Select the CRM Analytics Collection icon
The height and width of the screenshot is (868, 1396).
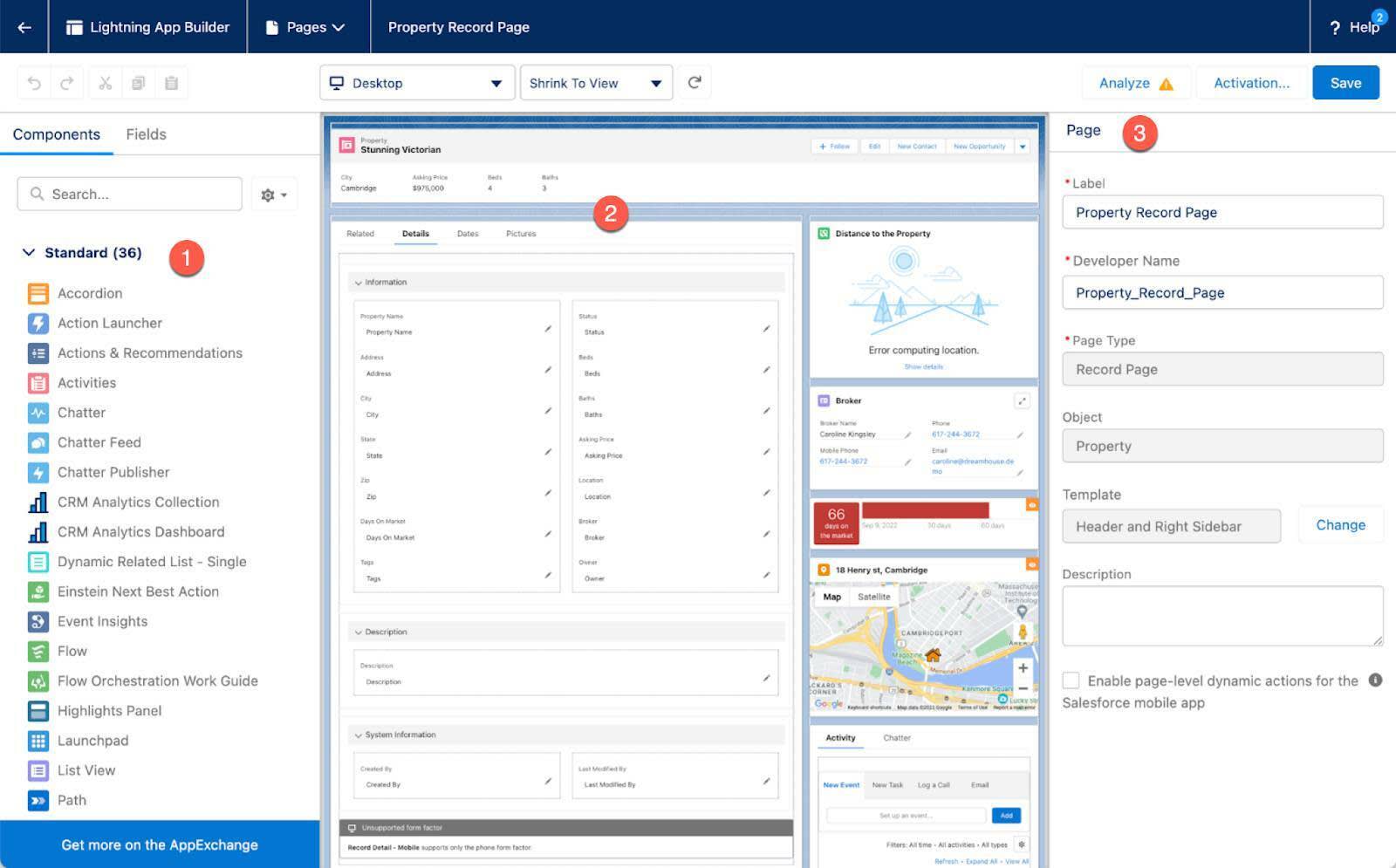coord(38,502)
